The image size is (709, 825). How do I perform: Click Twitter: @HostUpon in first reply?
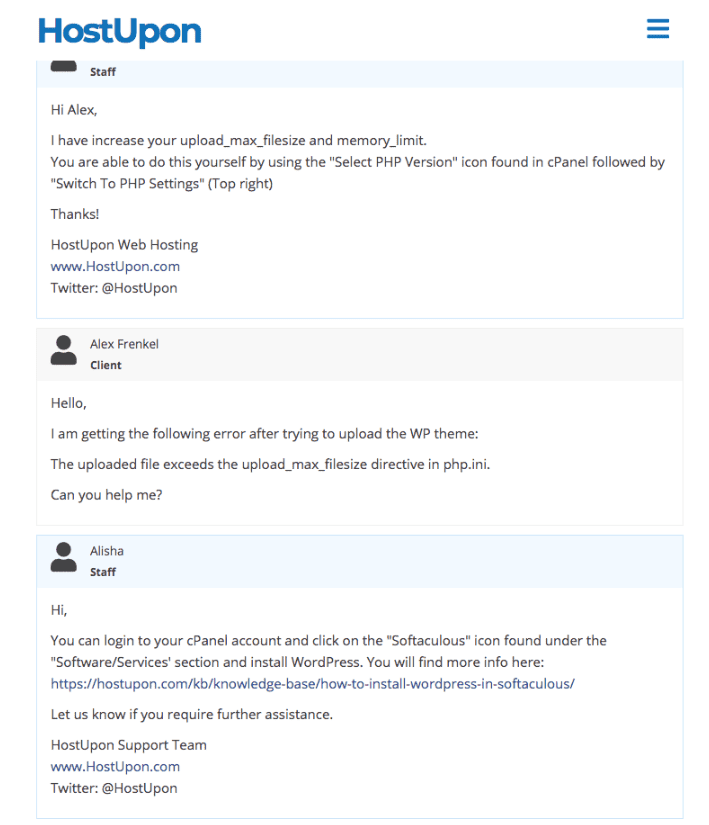(x=114, y=288)
